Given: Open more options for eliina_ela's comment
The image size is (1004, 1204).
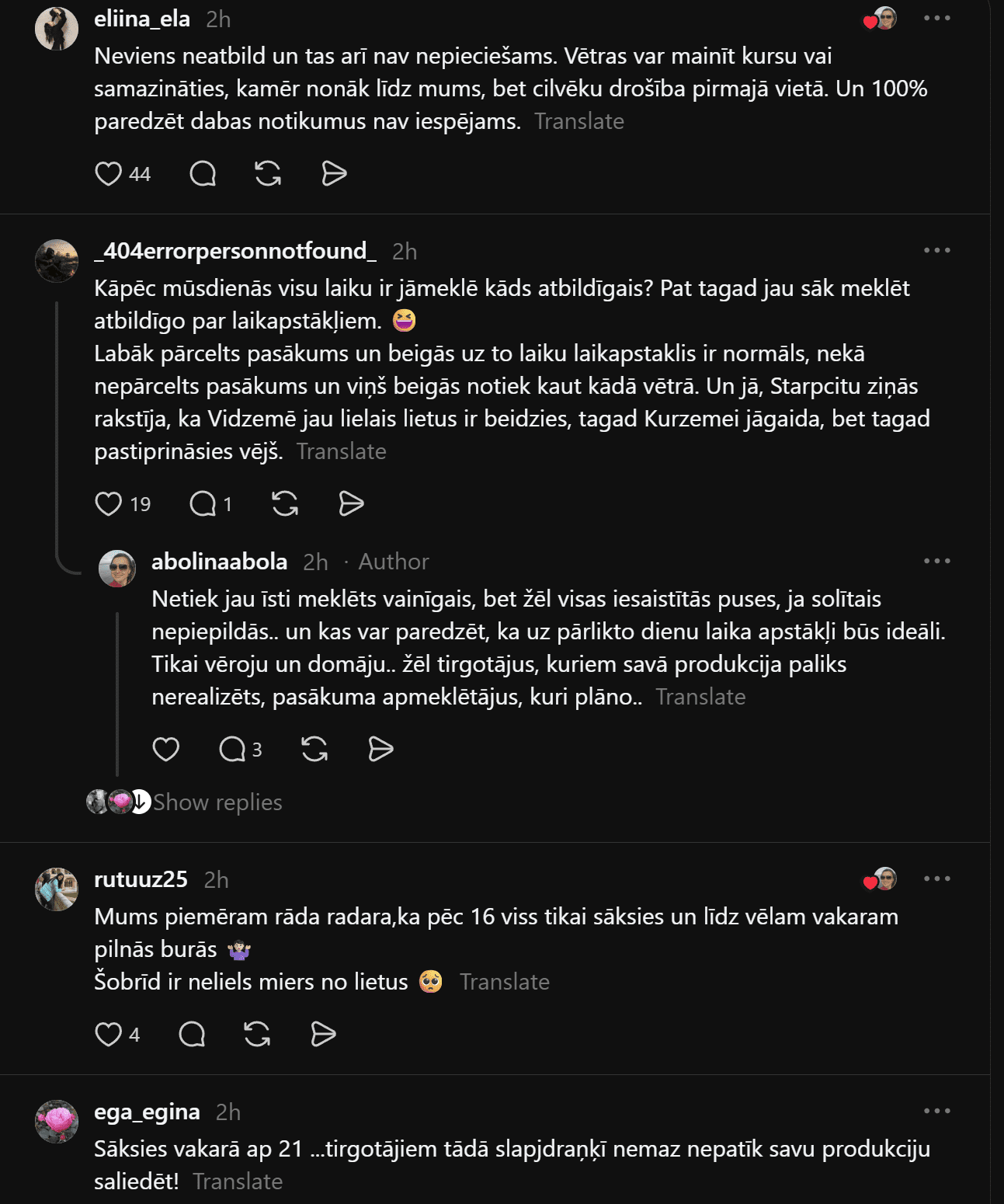Looking at the screenshot, I should pyautogui.click(x=937, y=18).
